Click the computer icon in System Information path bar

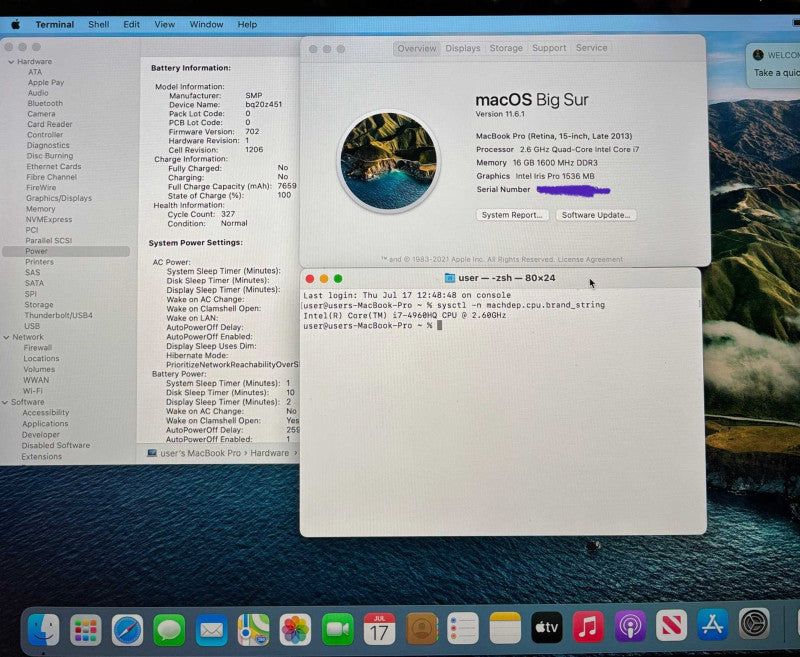[152, 453]
